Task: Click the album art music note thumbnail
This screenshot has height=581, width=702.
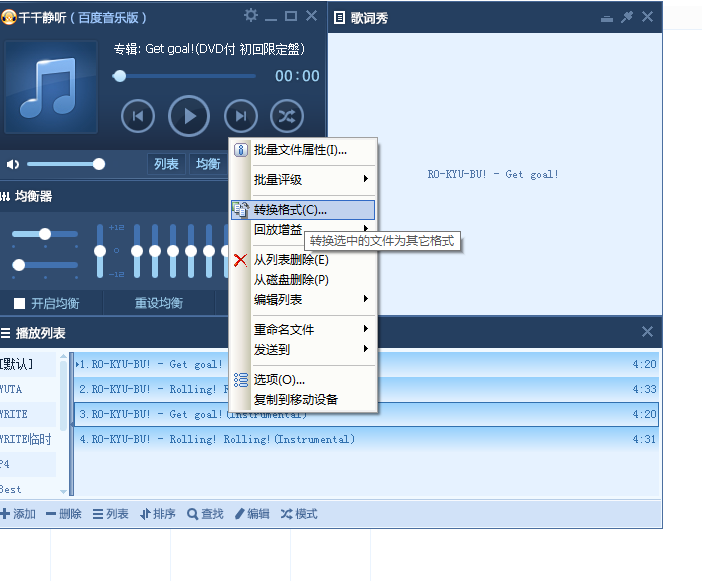Action: tap(51, 87)
